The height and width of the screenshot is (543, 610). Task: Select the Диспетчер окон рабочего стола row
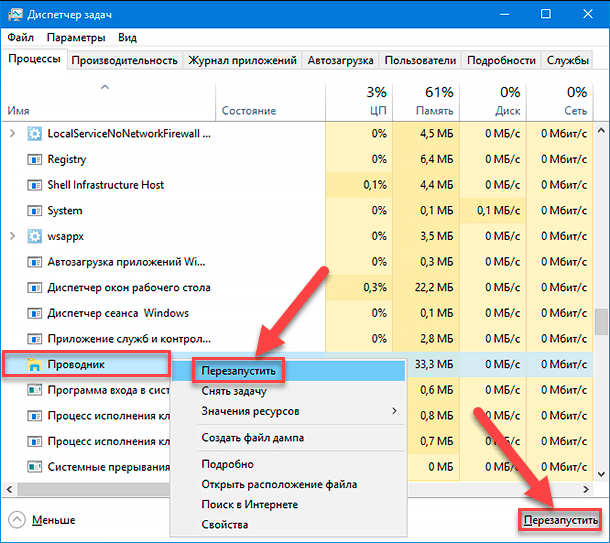click(297, 288)
